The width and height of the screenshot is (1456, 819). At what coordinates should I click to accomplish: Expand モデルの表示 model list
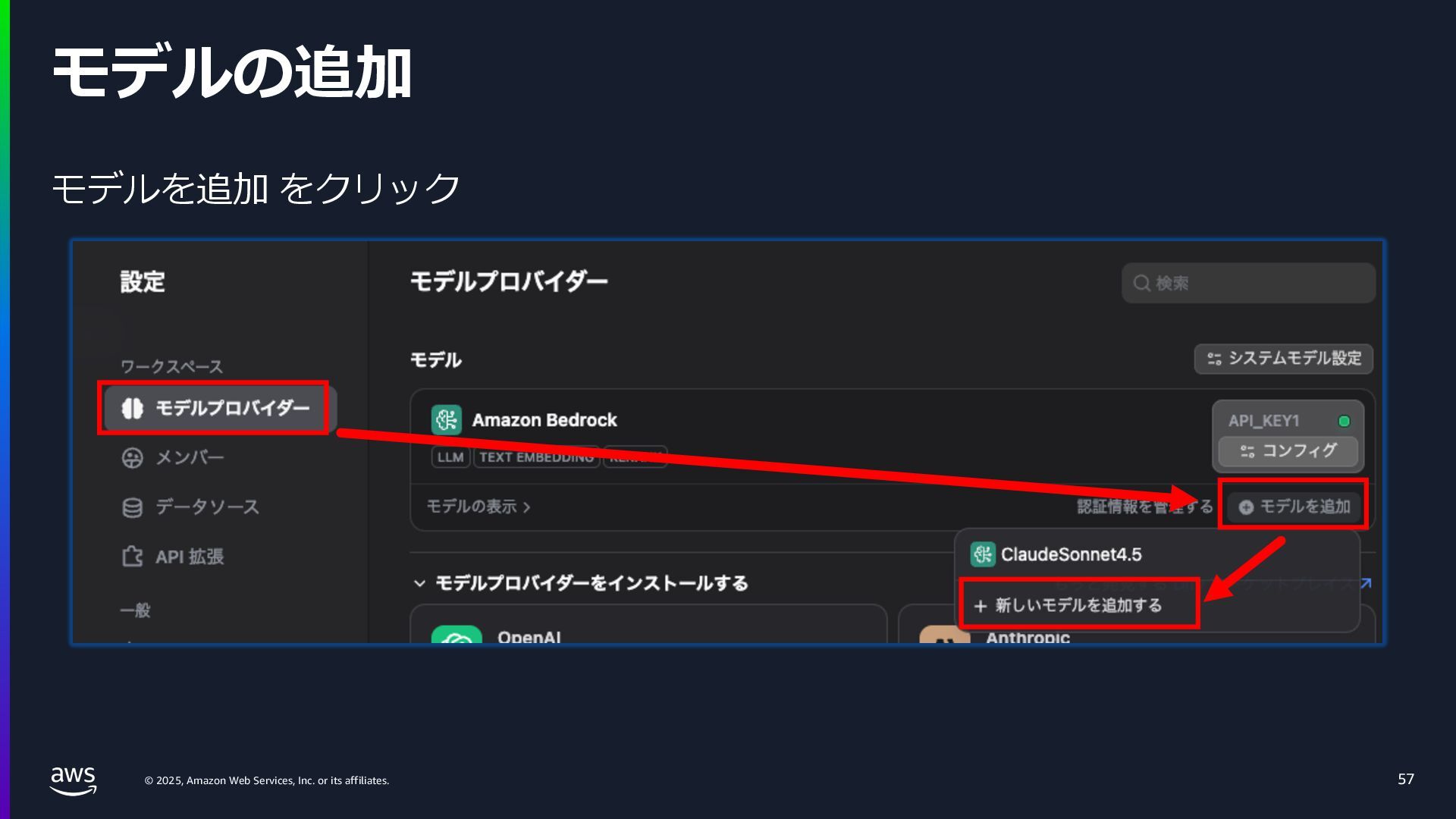point(478,507)
